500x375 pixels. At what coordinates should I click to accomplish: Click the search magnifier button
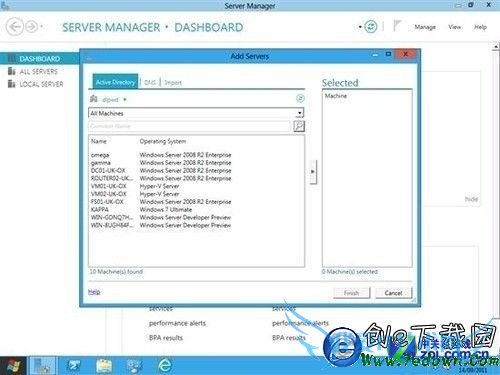[299, 126]
